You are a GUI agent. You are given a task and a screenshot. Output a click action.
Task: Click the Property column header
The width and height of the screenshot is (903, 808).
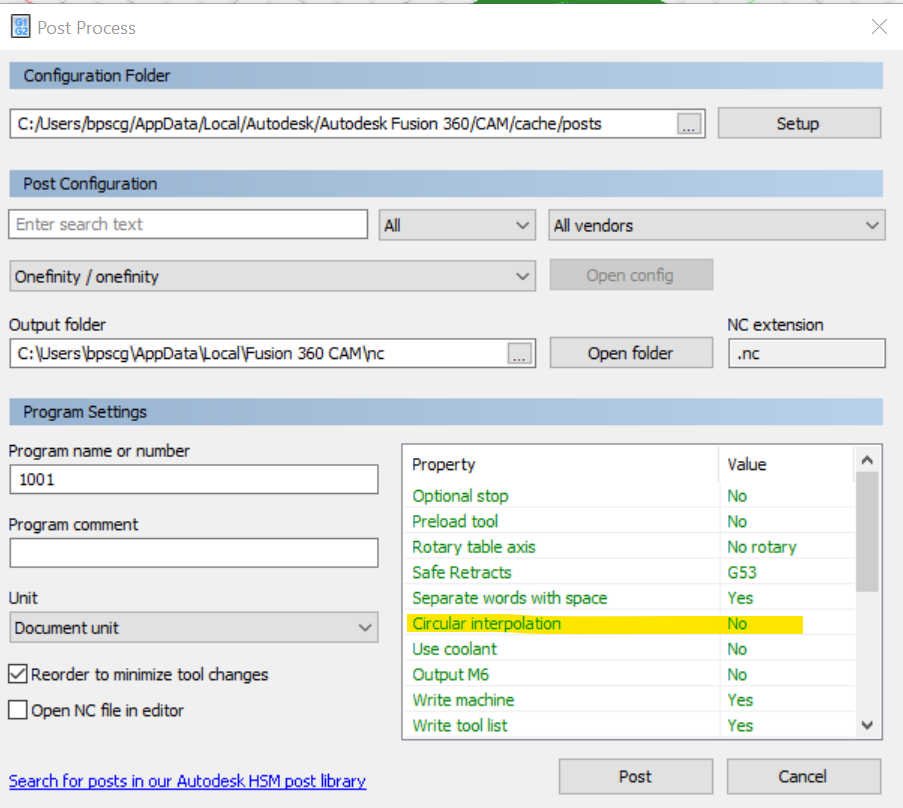(x=561, y=464)
